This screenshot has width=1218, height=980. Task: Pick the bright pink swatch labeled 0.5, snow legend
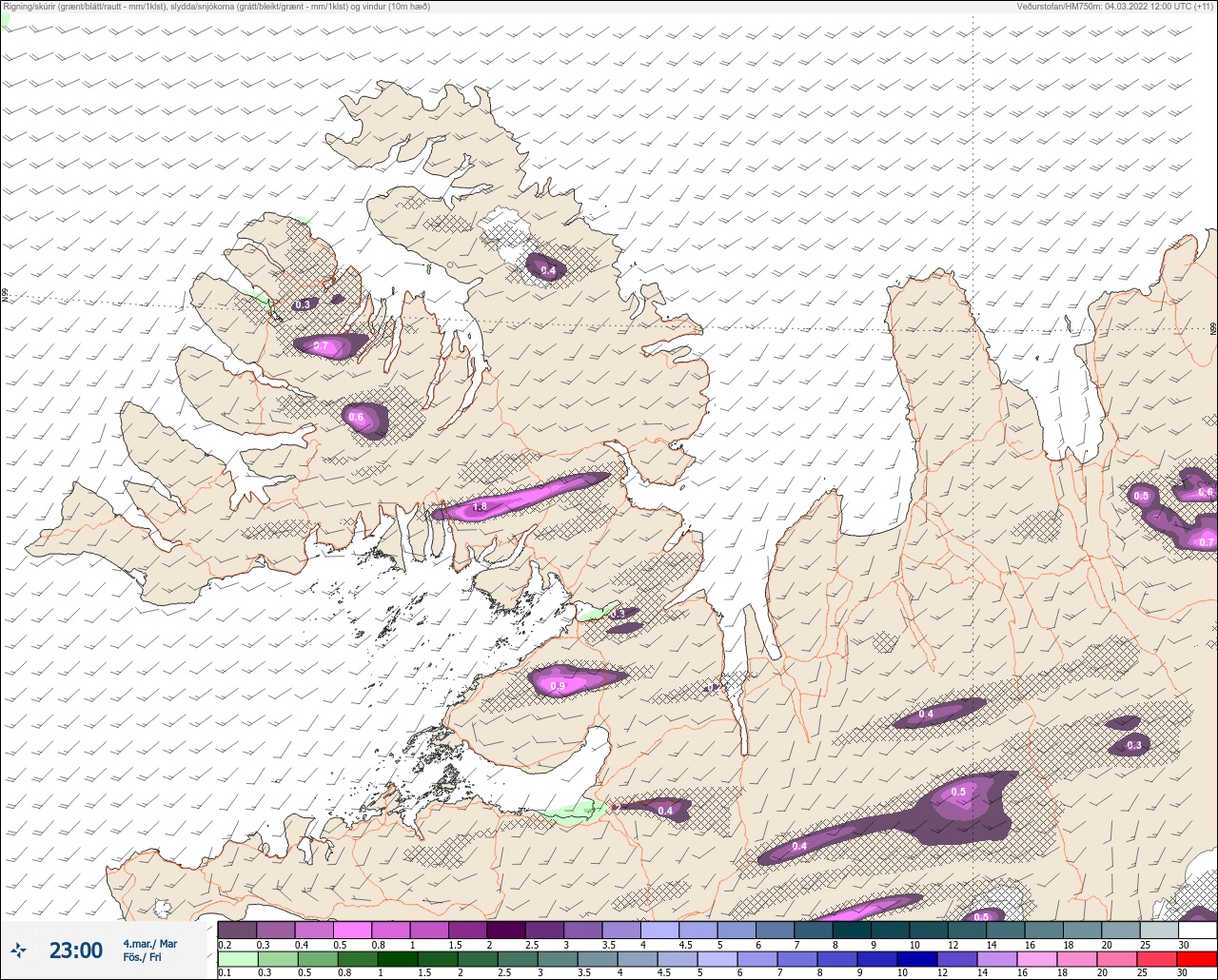pos(352,930)
